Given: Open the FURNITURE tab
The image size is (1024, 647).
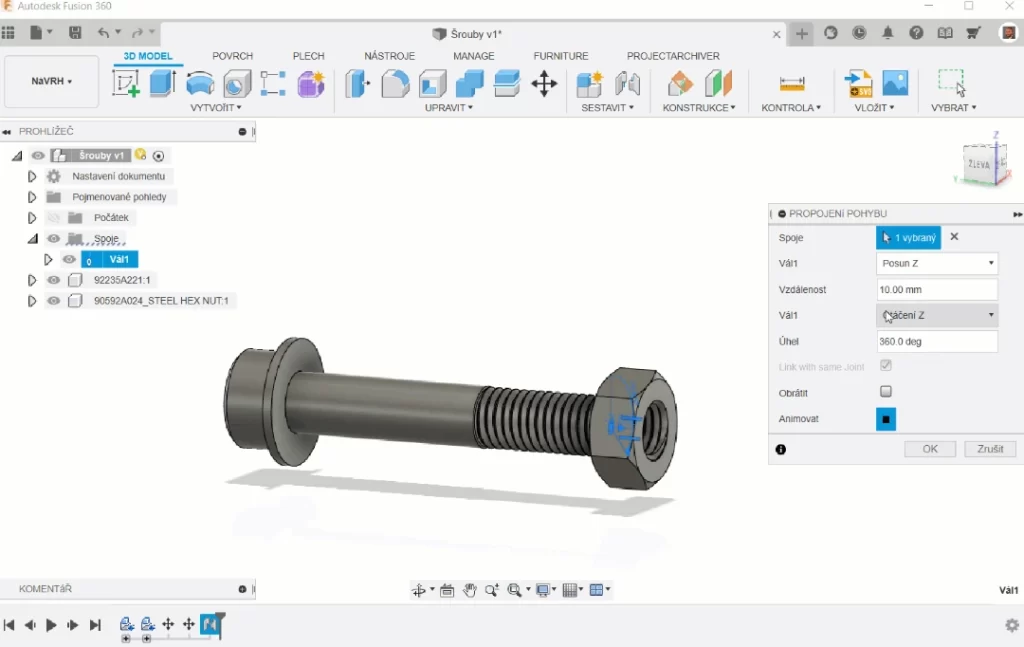Looking at the screenshot, I should (x=560, y=56).
